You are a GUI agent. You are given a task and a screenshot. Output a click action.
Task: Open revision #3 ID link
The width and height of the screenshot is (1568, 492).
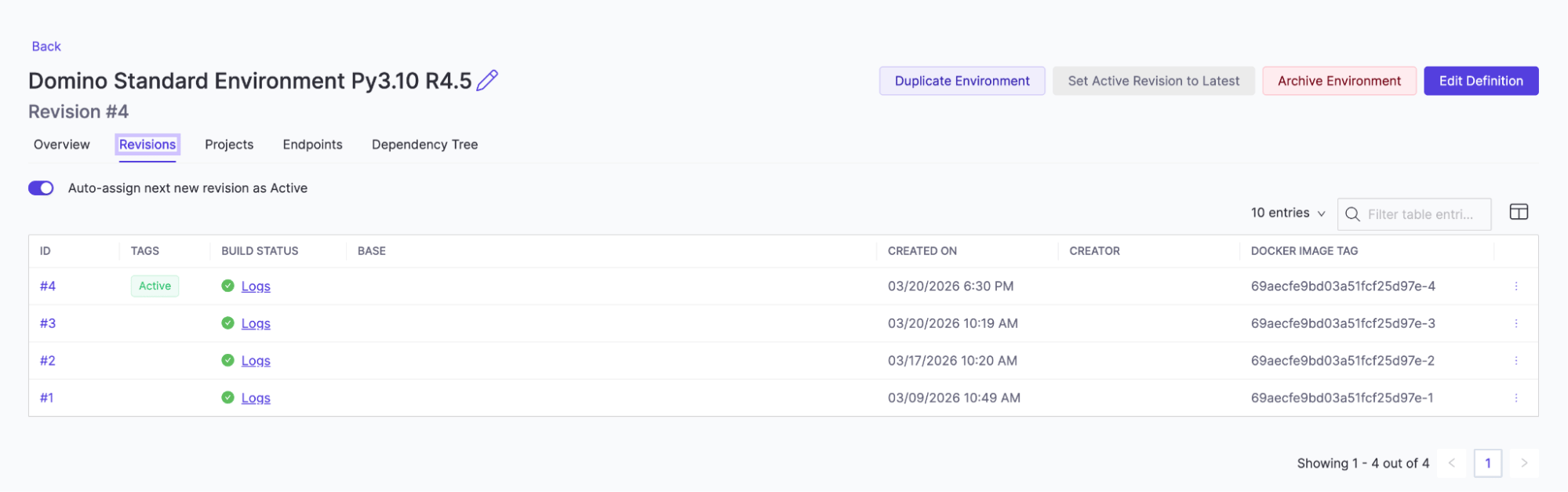(48, 323)
